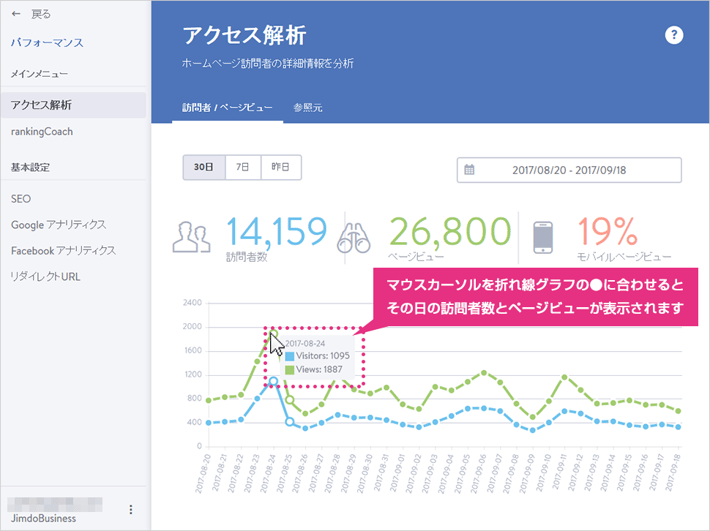Viewport: 710px width, 531px height.
Task: Click the blue Visitors legend swatch in tooltip
Action: pos(290,355)
